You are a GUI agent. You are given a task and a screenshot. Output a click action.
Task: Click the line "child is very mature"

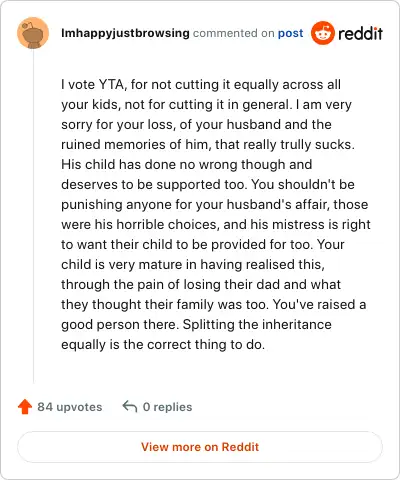[x=193, y=264]
